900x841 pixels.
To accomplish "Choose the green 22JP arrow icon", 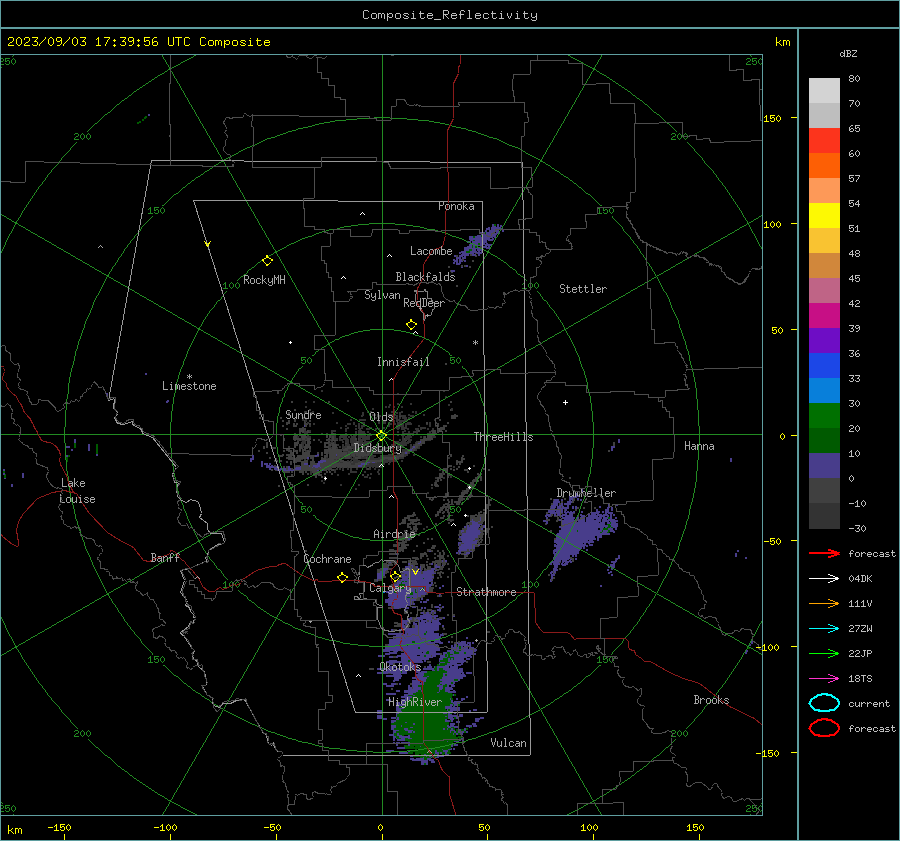I will (824, 653).
